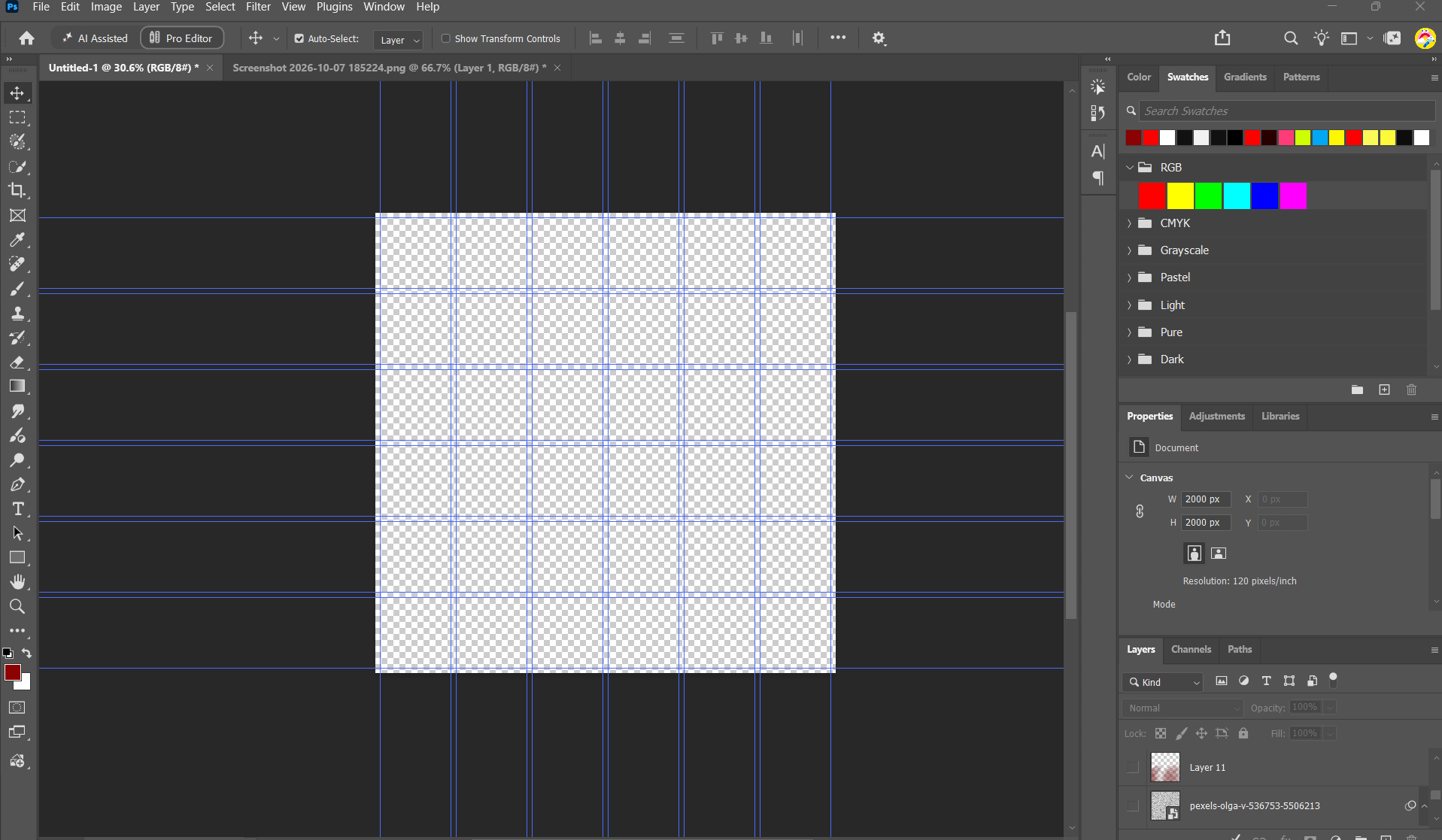The height and width of the screenshot is (840, 1442).
Task: Click the Pro Editor button
Action: click(x=182, y=38)
